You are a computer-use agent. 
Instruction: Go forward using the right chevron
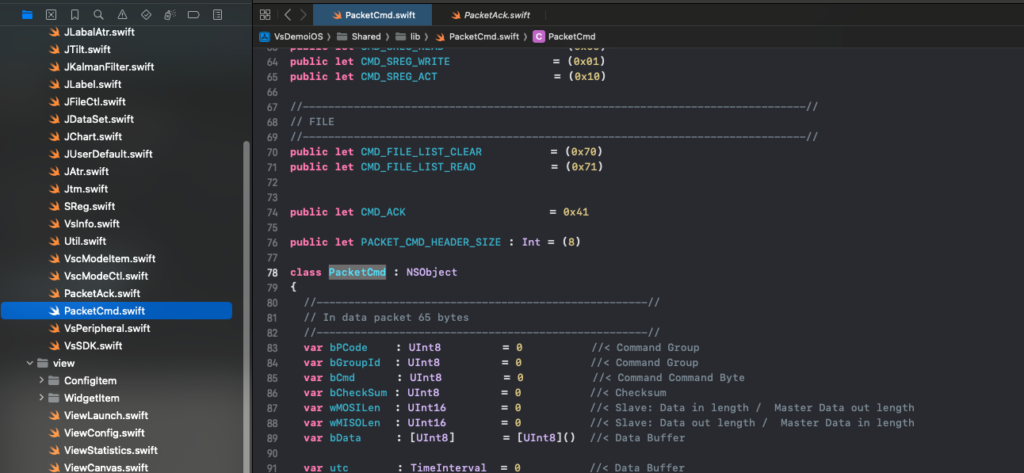[303, 15]
